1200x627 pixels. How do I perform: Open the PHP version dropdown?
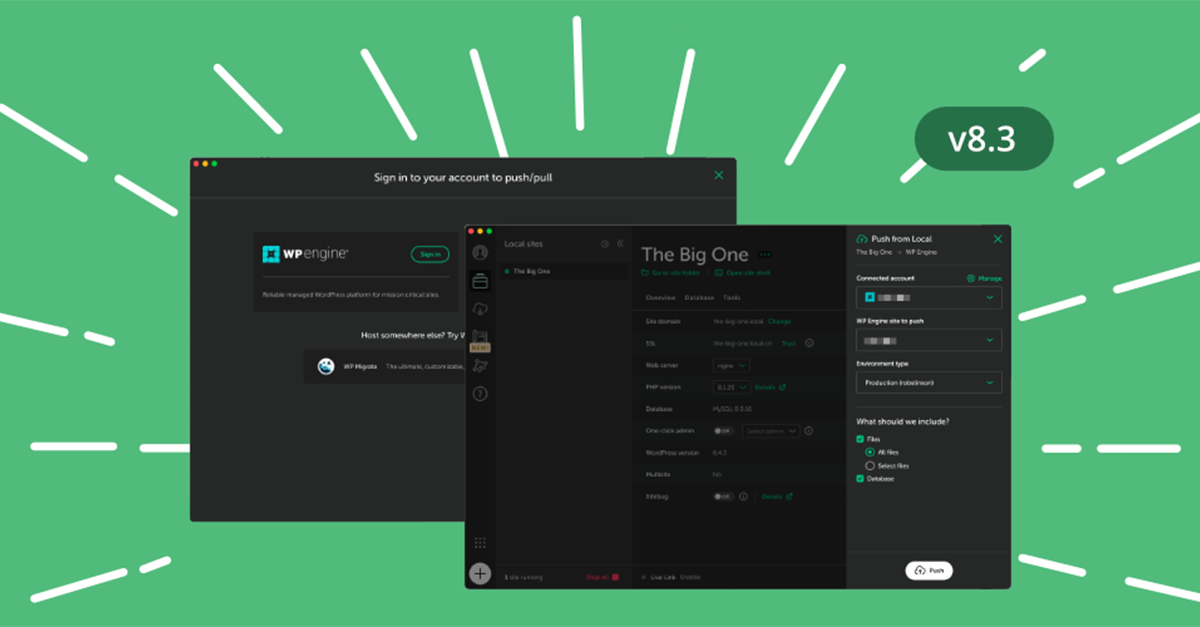click(731, 387)
